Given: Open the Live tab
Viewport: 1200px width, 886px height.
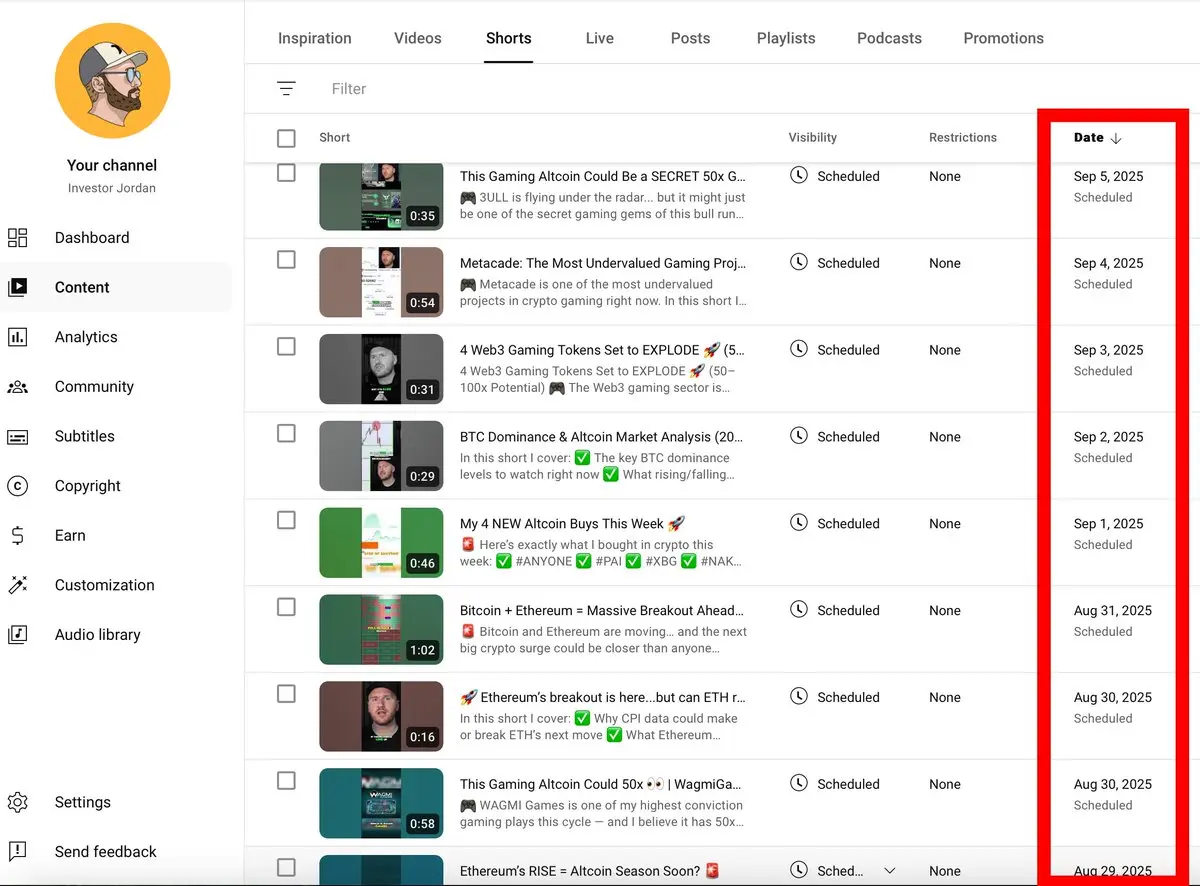Looking at the screenshot, I should click(x=600, y=38).
